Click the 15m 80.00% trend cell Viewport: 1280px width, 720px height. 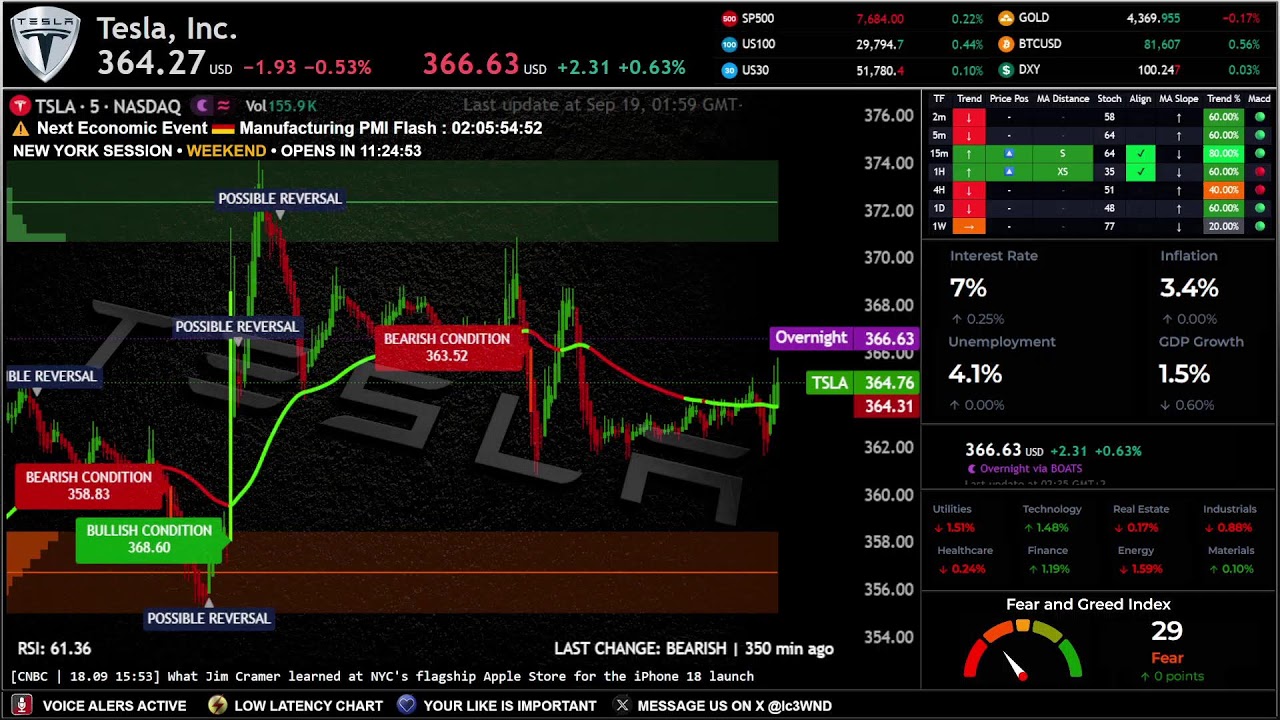tap(1223, 153)
